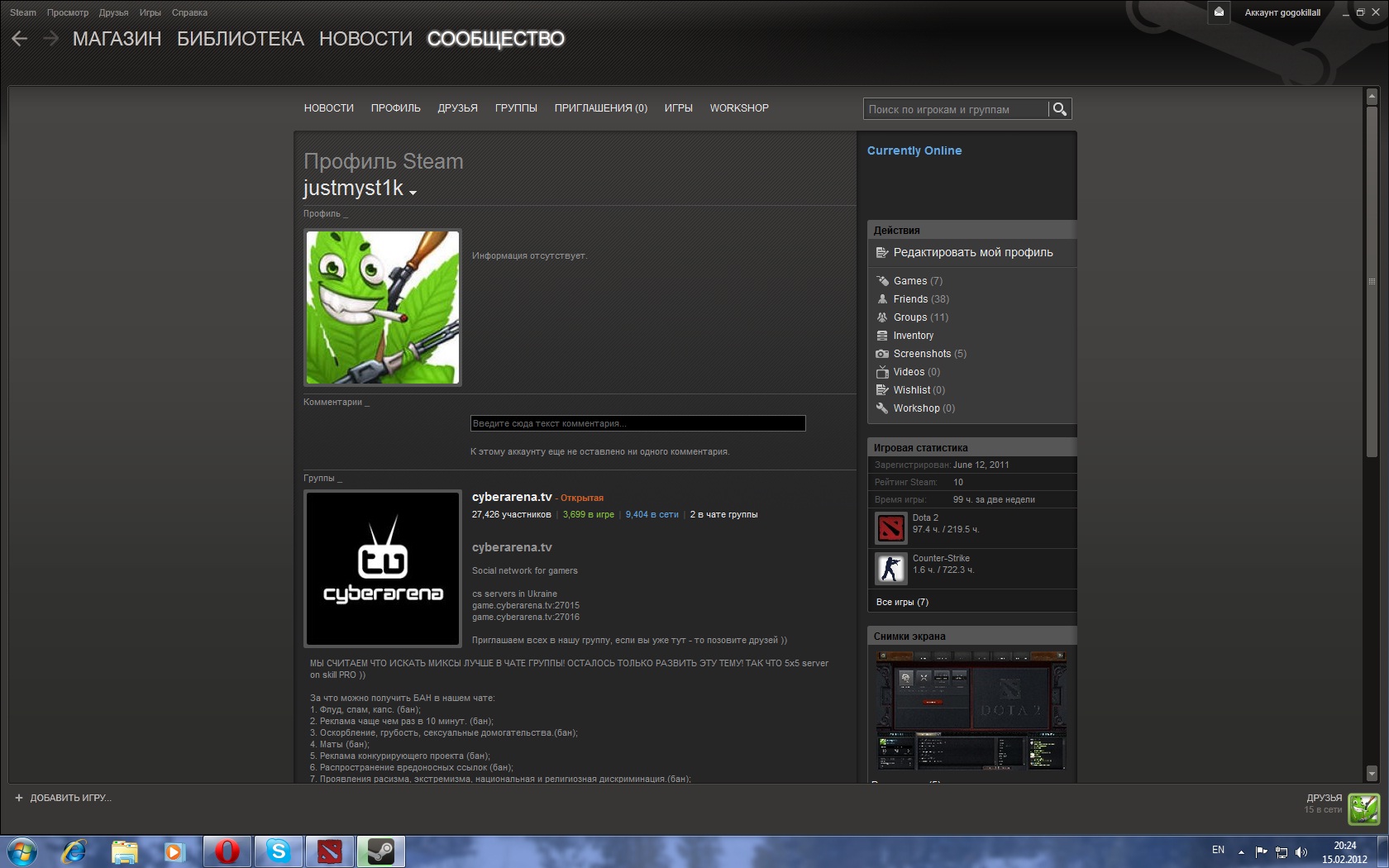Select the СООБЩЕСТВО main tab
The image size is (1389, 868).
click(x=496, y=39)
